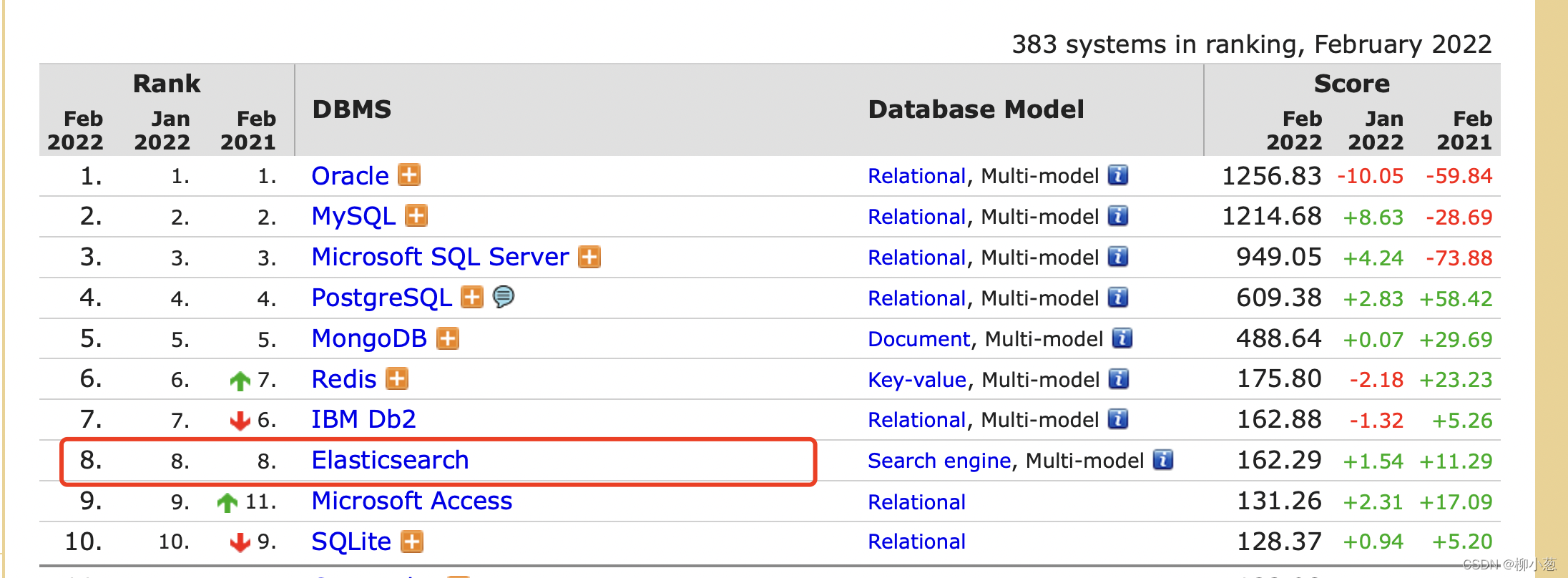
Task: Select the Elasticsearch score 162.29
Action: pos(1279,460)
